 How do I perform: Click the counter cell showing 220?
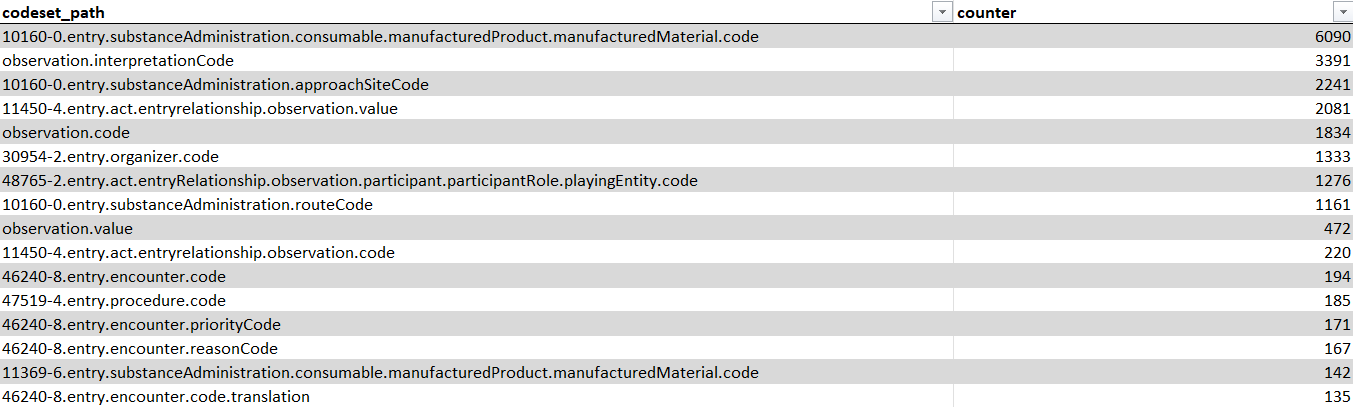(1153, 252)
